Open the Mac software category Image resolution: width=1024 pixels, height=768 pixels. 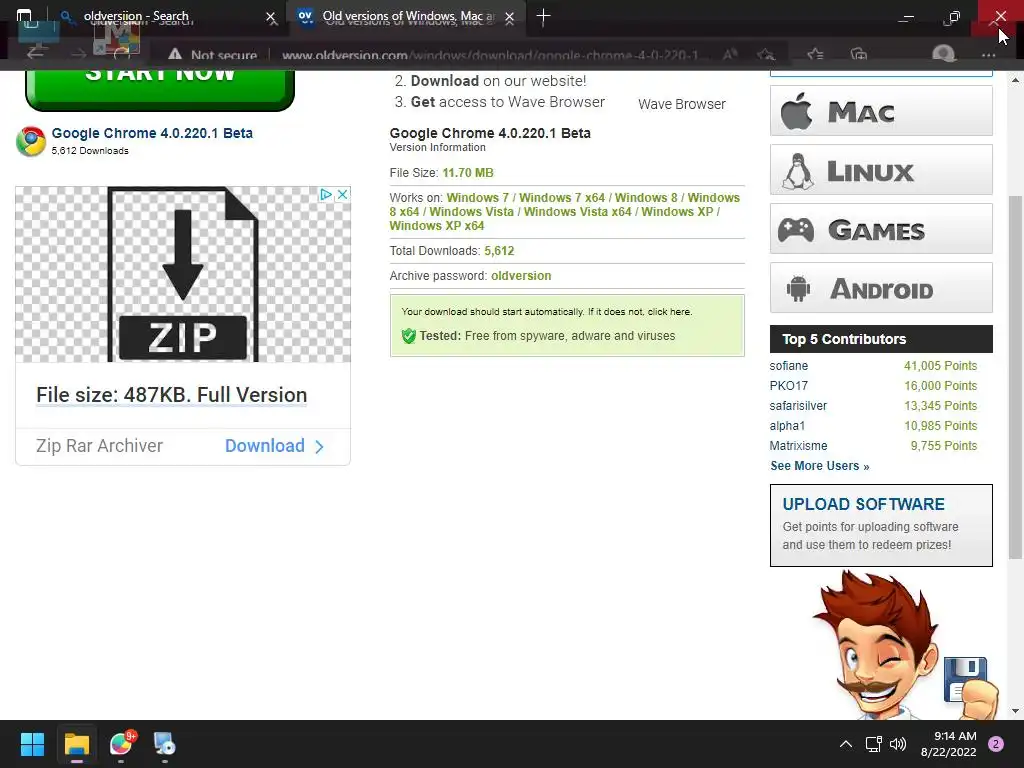click(881, 111)
